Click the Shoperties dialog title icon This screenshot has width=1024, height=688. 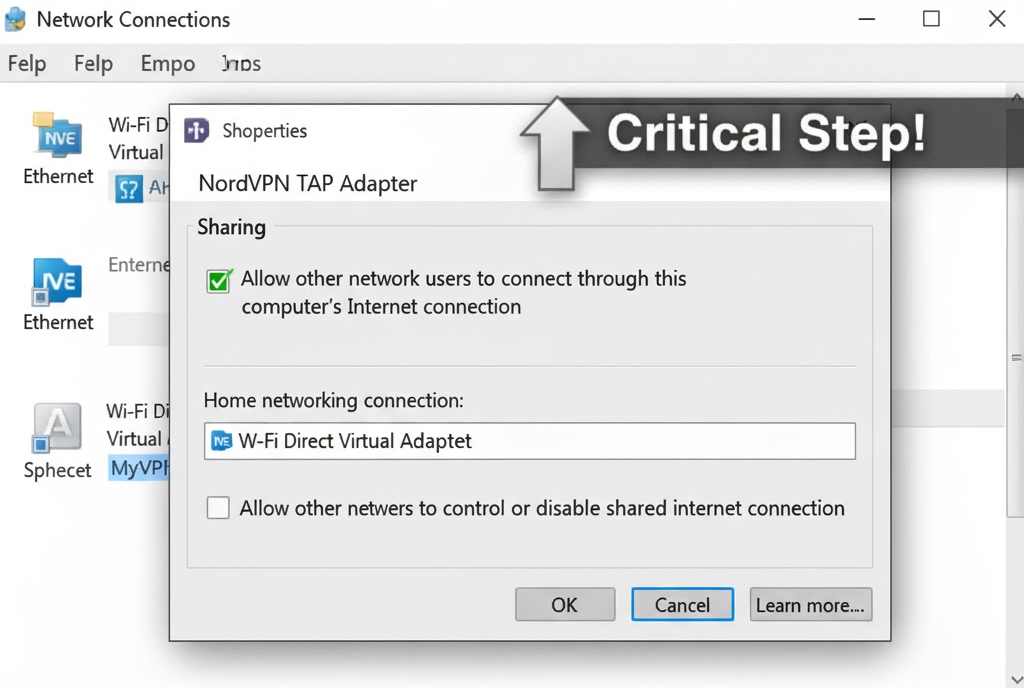tap(197, 130)
